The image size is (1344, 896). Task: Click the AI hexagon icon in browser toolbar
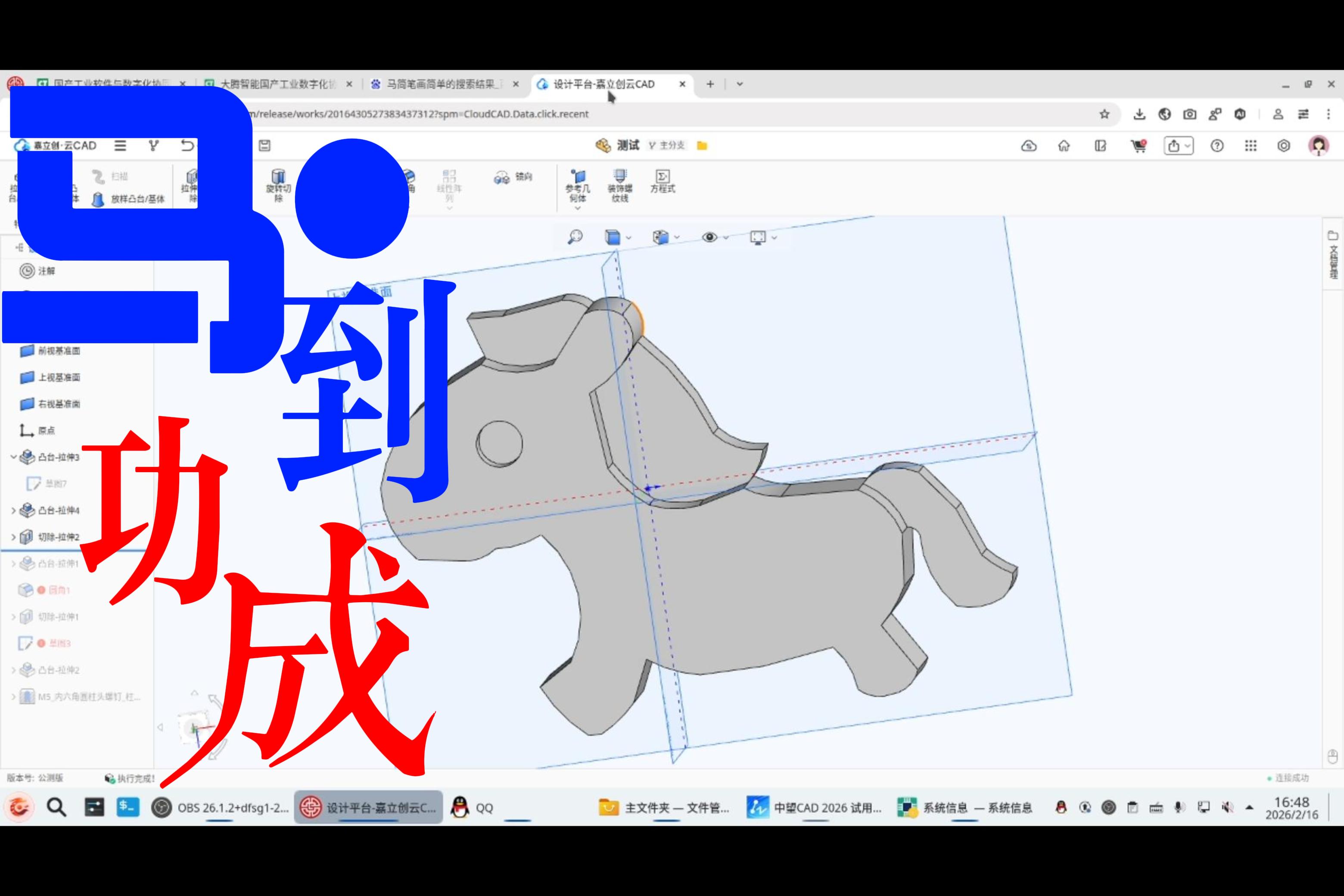[1240, 114]
